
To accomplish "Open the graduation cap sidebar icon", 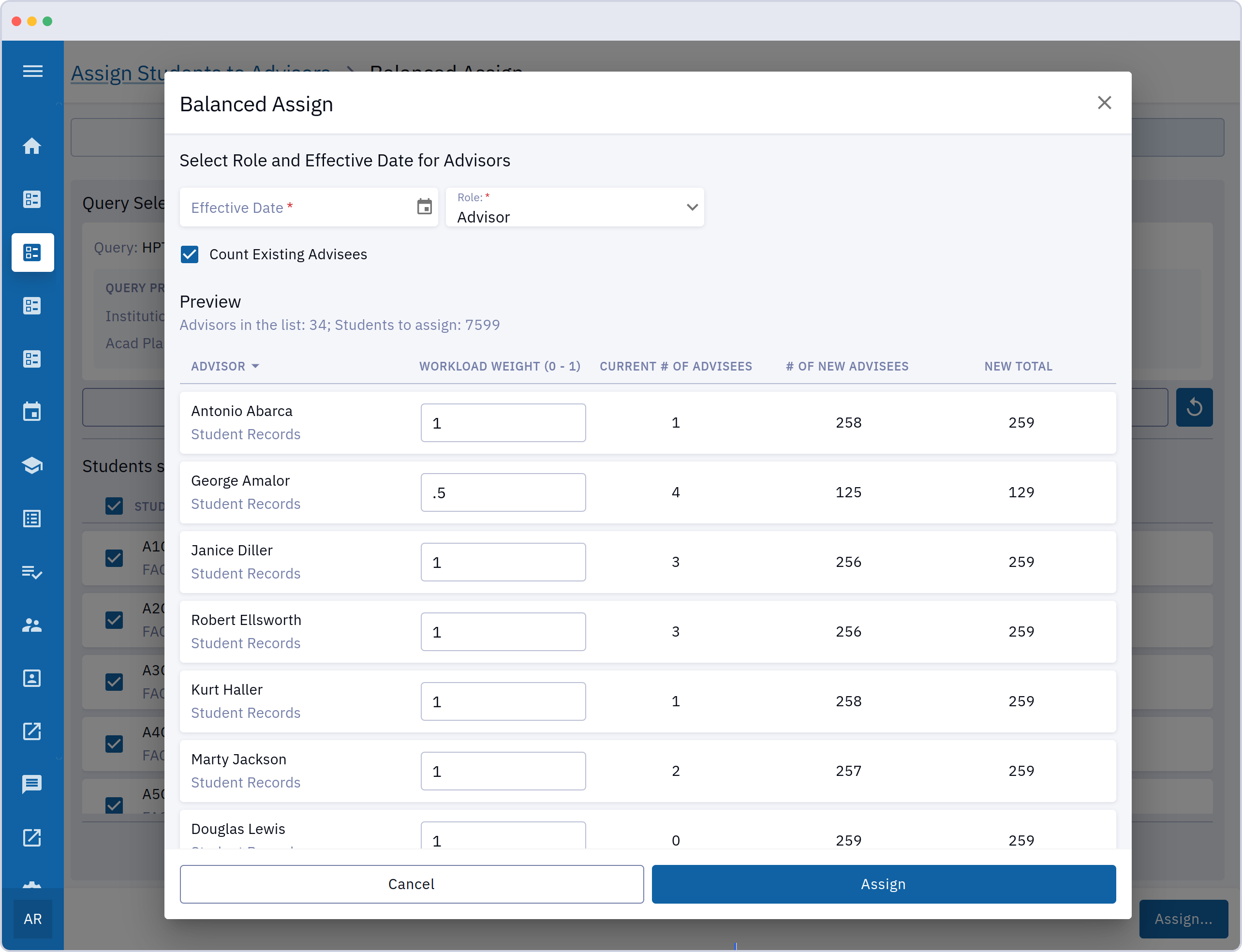I will pyautogui.click(x=32, y=465).
